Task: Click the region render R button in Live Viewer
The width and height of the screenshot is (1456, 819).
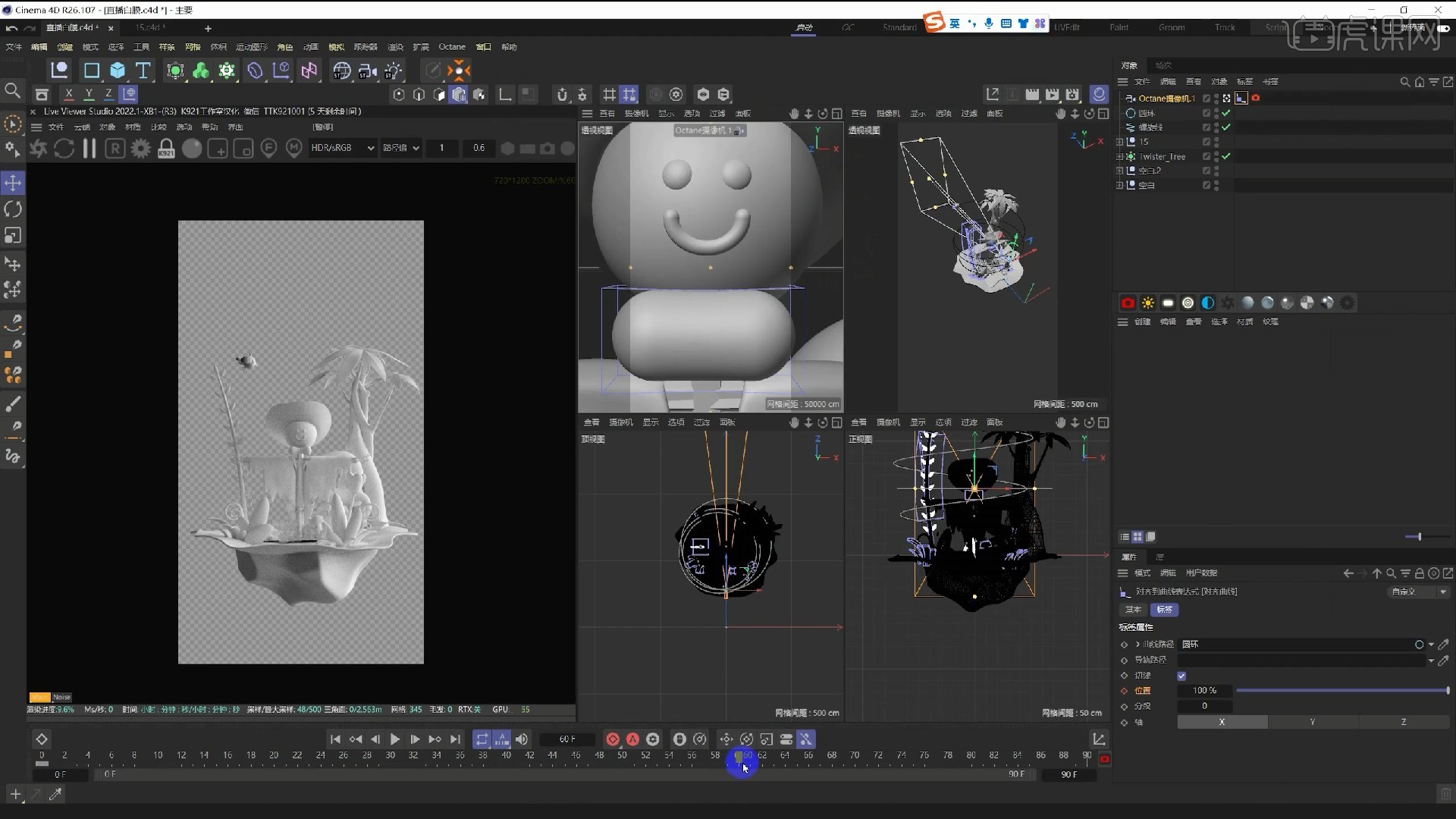Action: pos(115,149)
